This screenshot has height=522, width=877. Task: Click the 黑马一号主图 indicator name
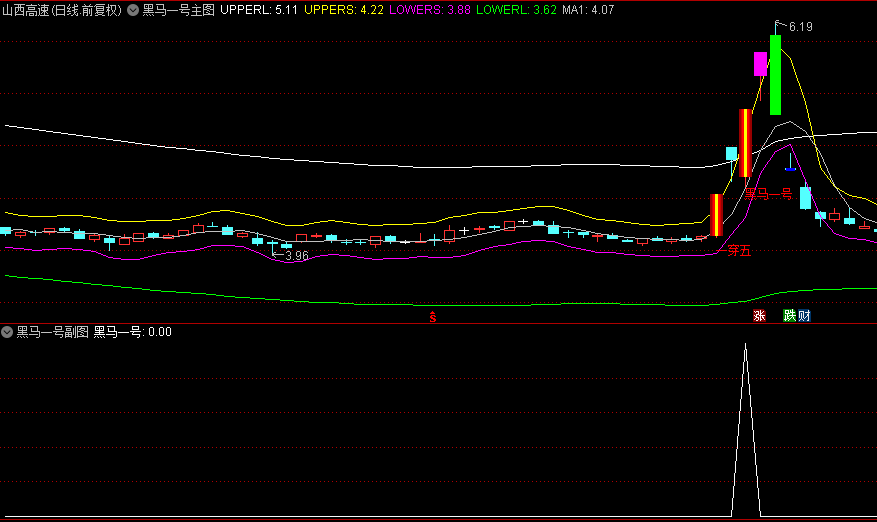click(178, 10)
